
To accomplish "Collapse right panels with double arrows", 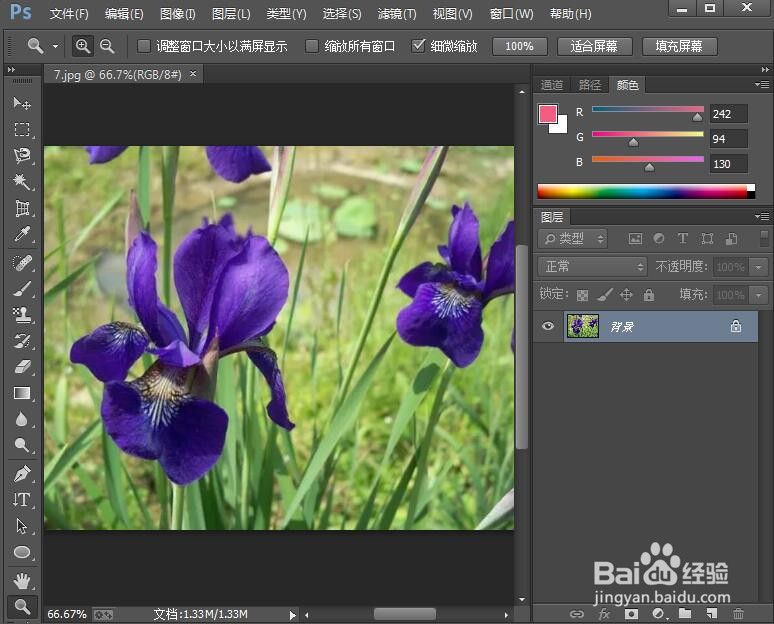I will point(765,70).
